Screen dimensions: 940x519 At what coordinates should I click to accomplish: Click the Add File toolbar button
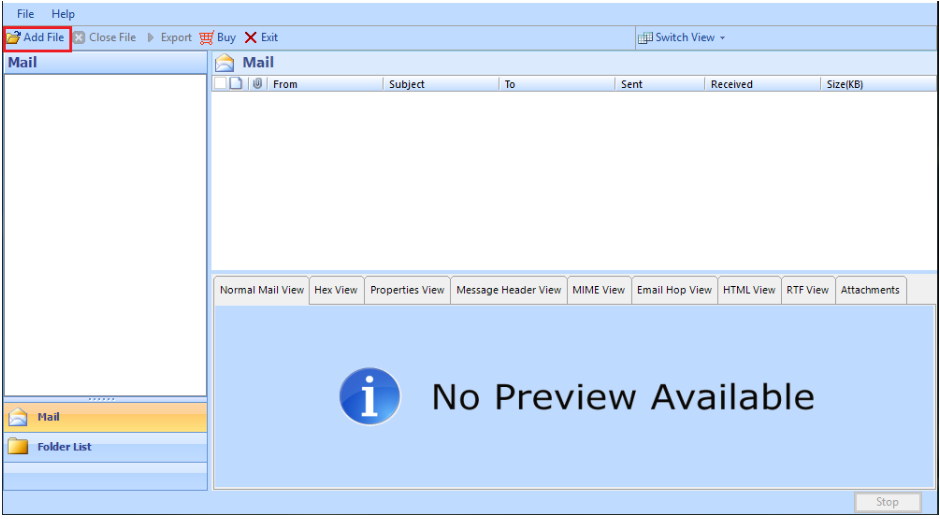coord(35,38)
